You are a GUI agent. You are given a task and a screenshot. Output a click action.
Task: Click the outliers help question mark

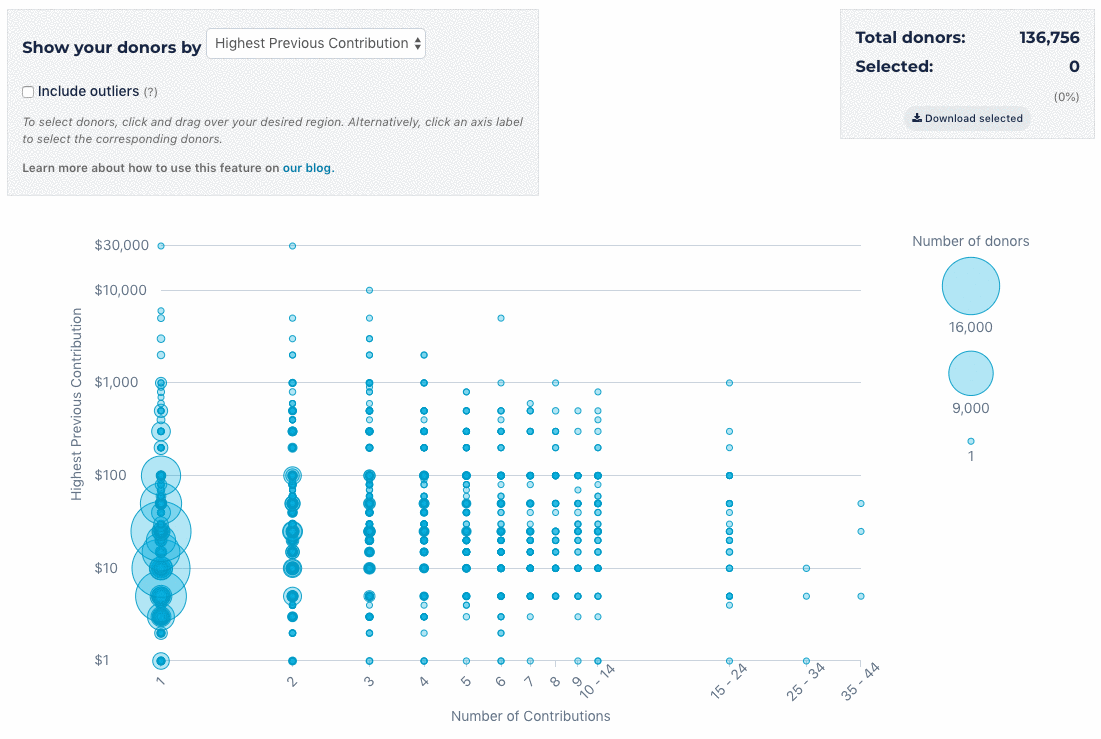151,92
